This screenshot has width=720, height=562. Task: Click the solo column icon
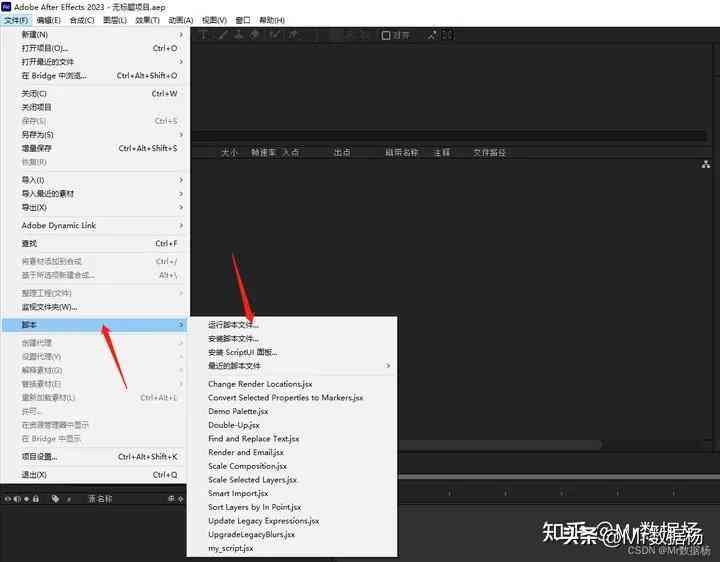[x=27, y=499]
